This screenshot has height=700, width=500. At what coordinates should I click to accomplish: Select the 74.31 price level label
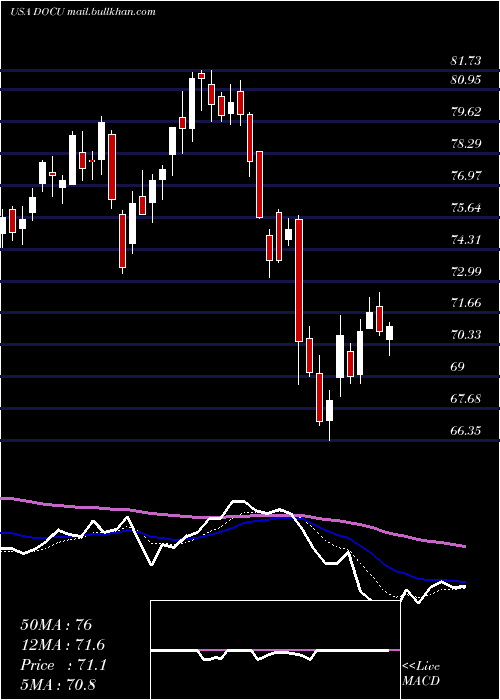pos(466,240)
